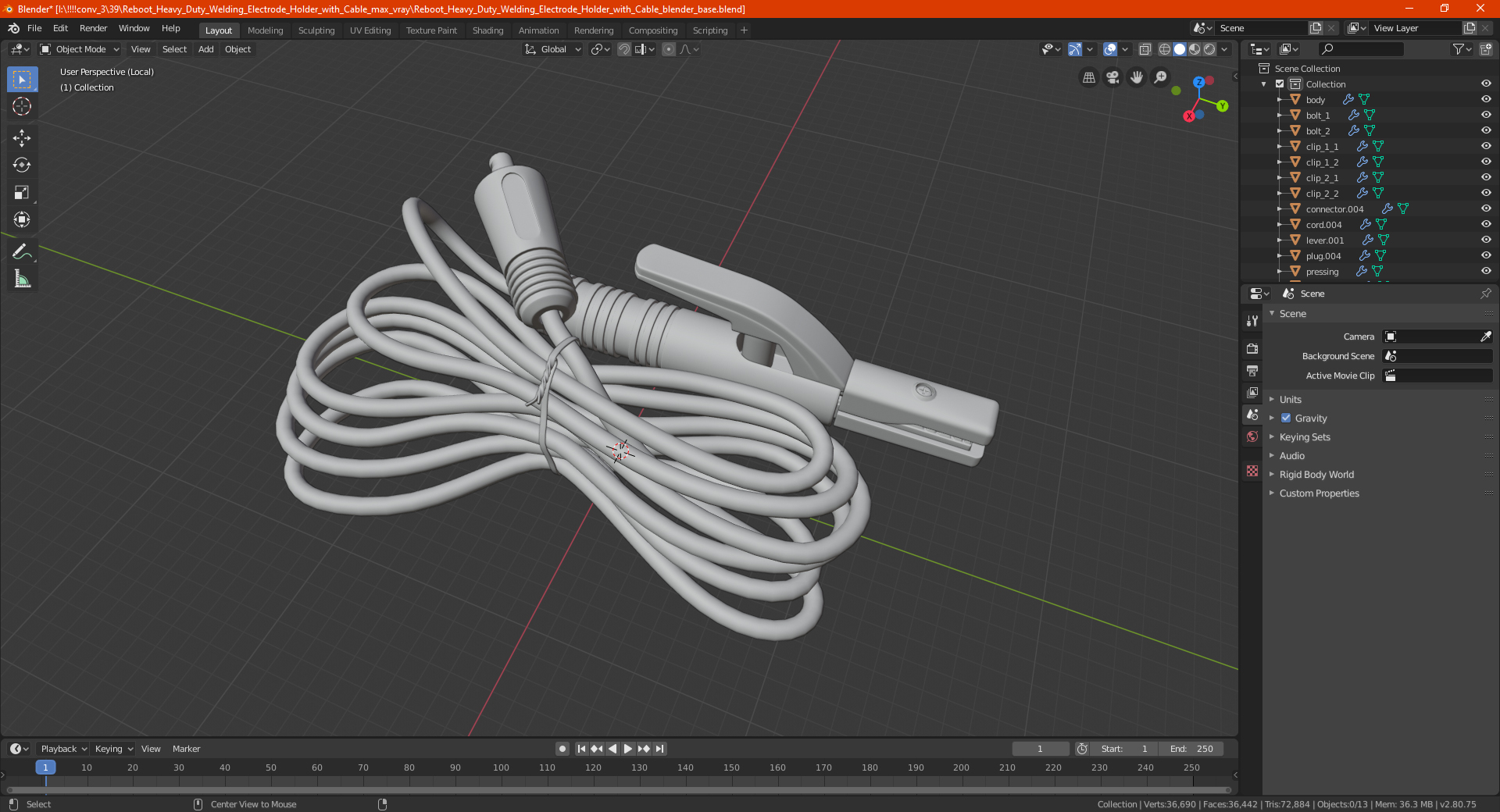Viewport: 1500px width, 812px height.
Task: Select the connector.004 object in outliner
Action: (x=1334, y=209)
